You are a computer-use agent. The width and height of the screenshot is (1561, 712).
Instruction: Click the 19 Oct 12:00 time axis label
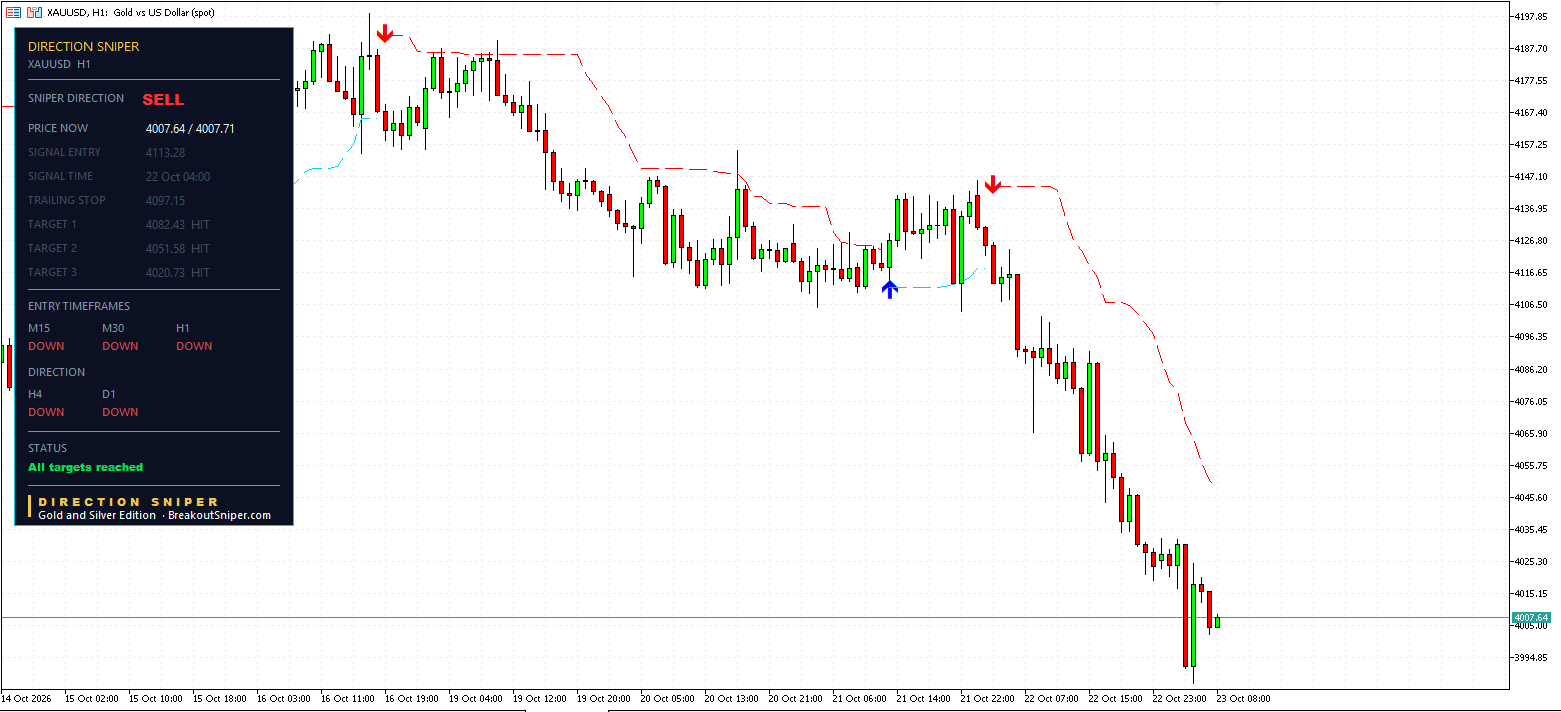(x=542, y=699)
